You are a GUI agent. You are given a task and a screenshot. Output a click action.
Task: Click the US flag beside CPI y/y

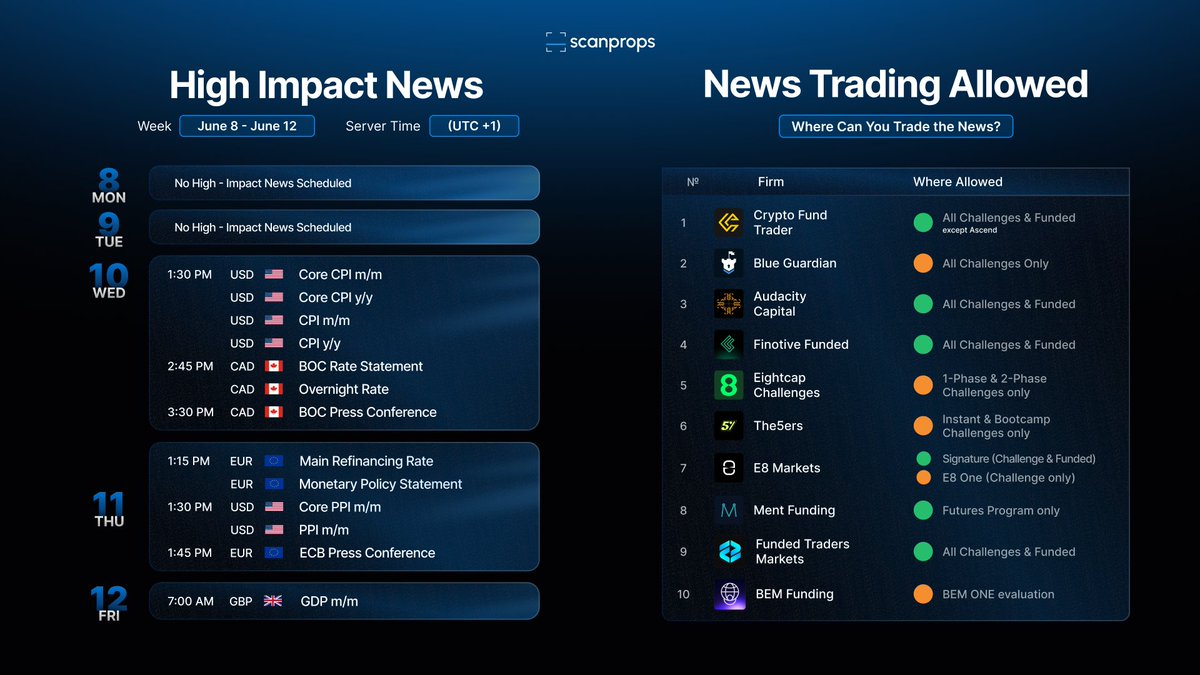click(x=274, y=343)
